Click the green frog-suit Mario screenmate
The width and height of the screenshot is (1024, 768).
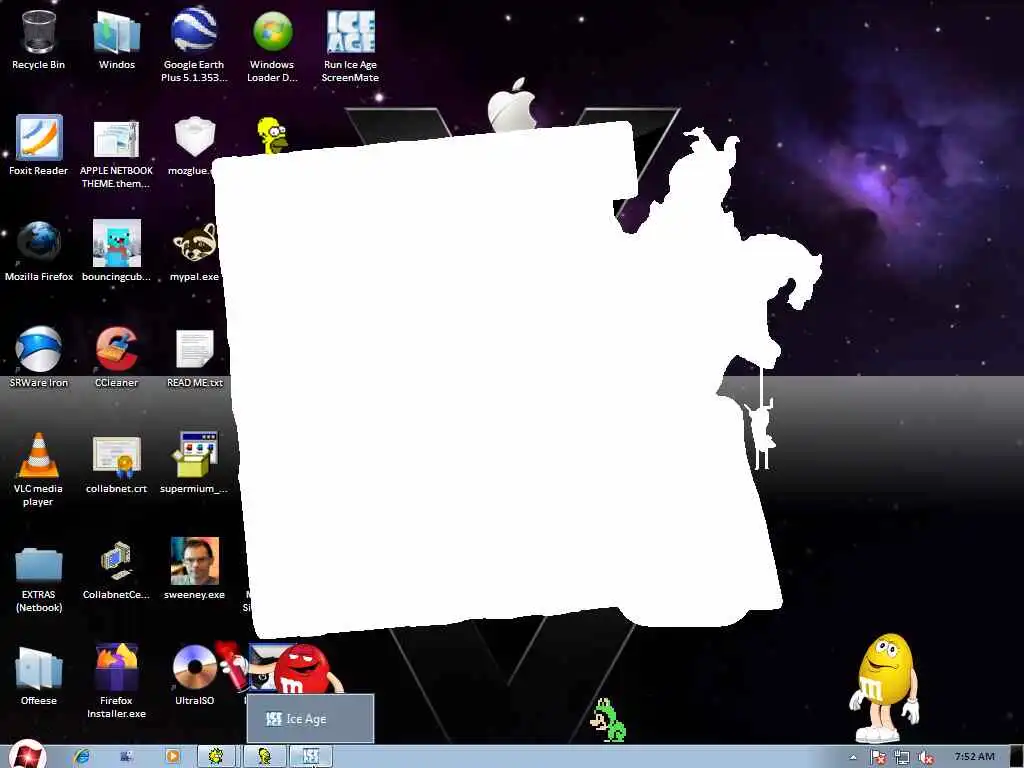(x=608, y=720)
